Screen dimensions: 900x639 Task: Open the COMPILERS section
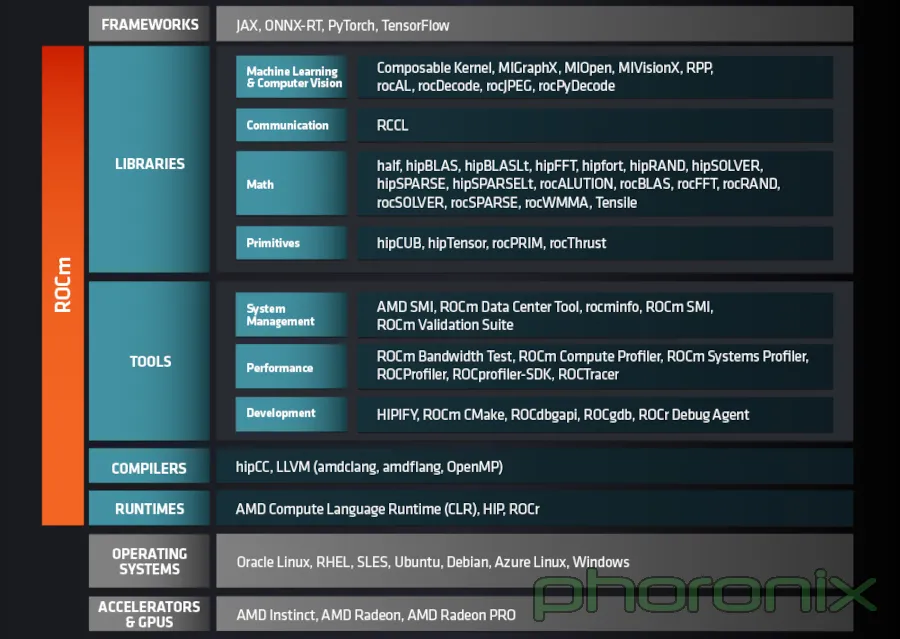pyautogui.click(x=149, y=467)
